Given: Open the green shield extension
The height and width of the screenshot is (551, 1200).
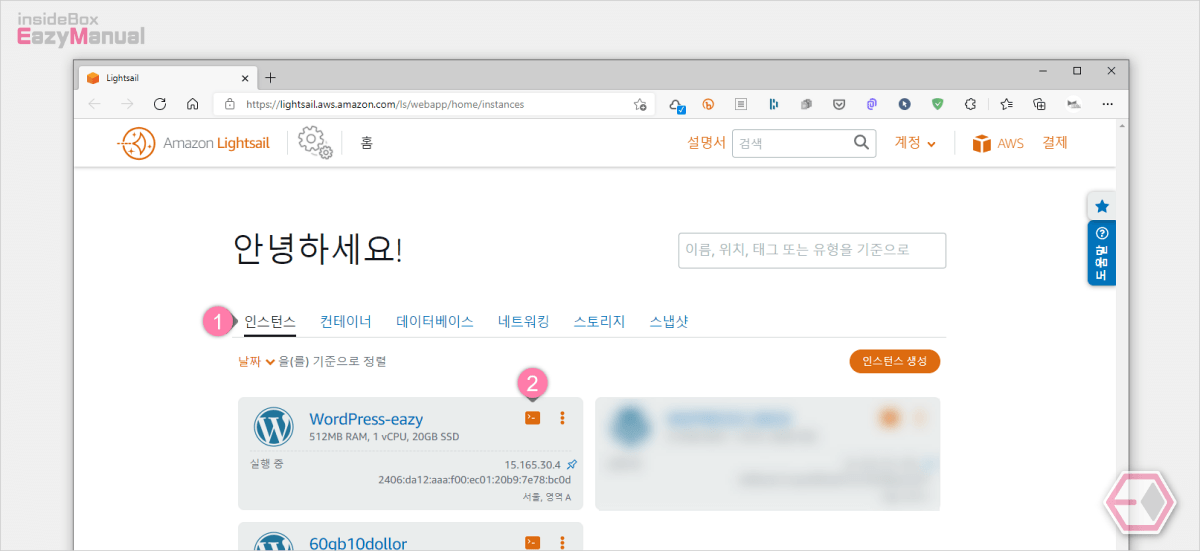Looking at the screenshot, I should point(937,104).
